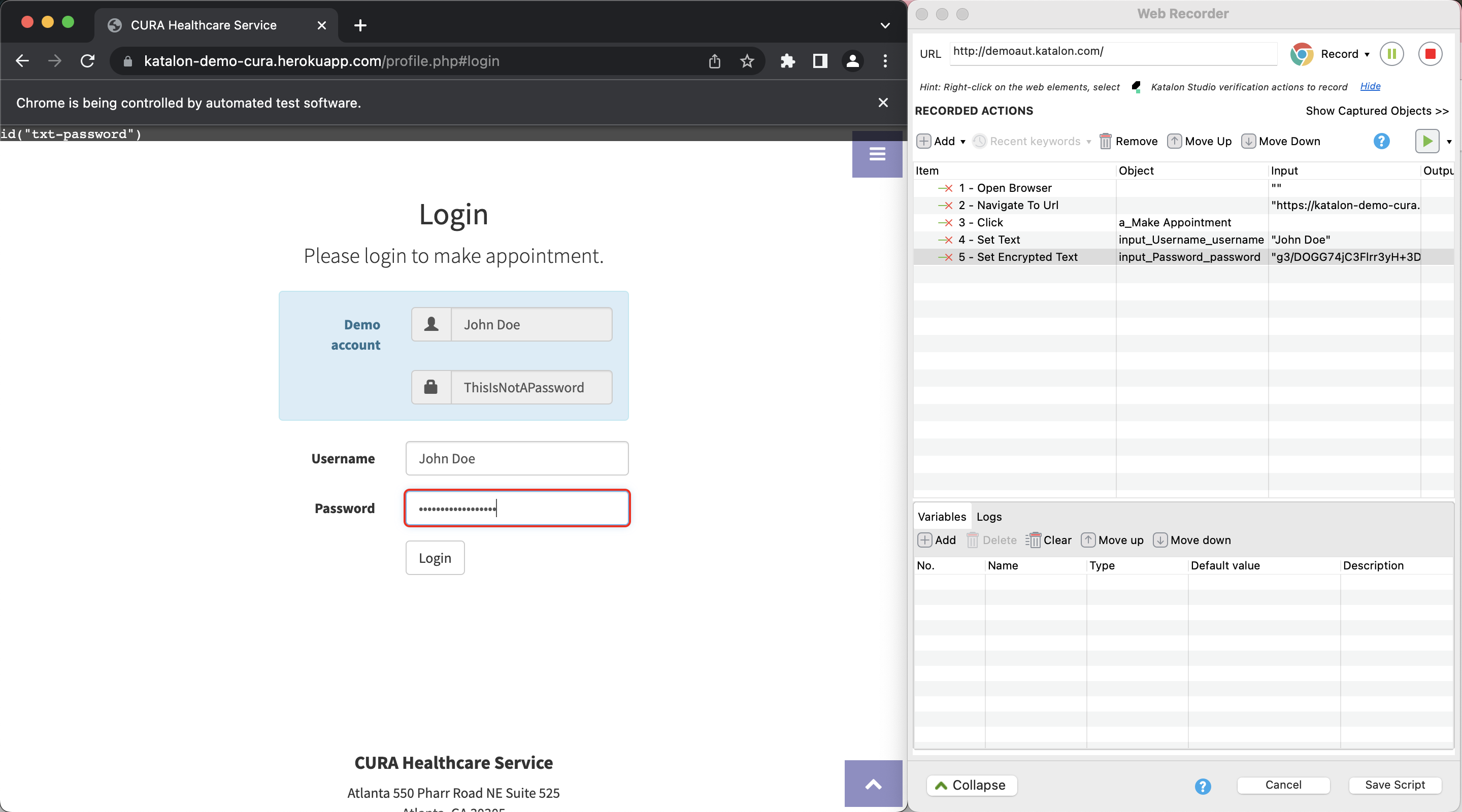Collapse the Web Recorder panel
1462x812 pixels.
(x=972, y=785)
